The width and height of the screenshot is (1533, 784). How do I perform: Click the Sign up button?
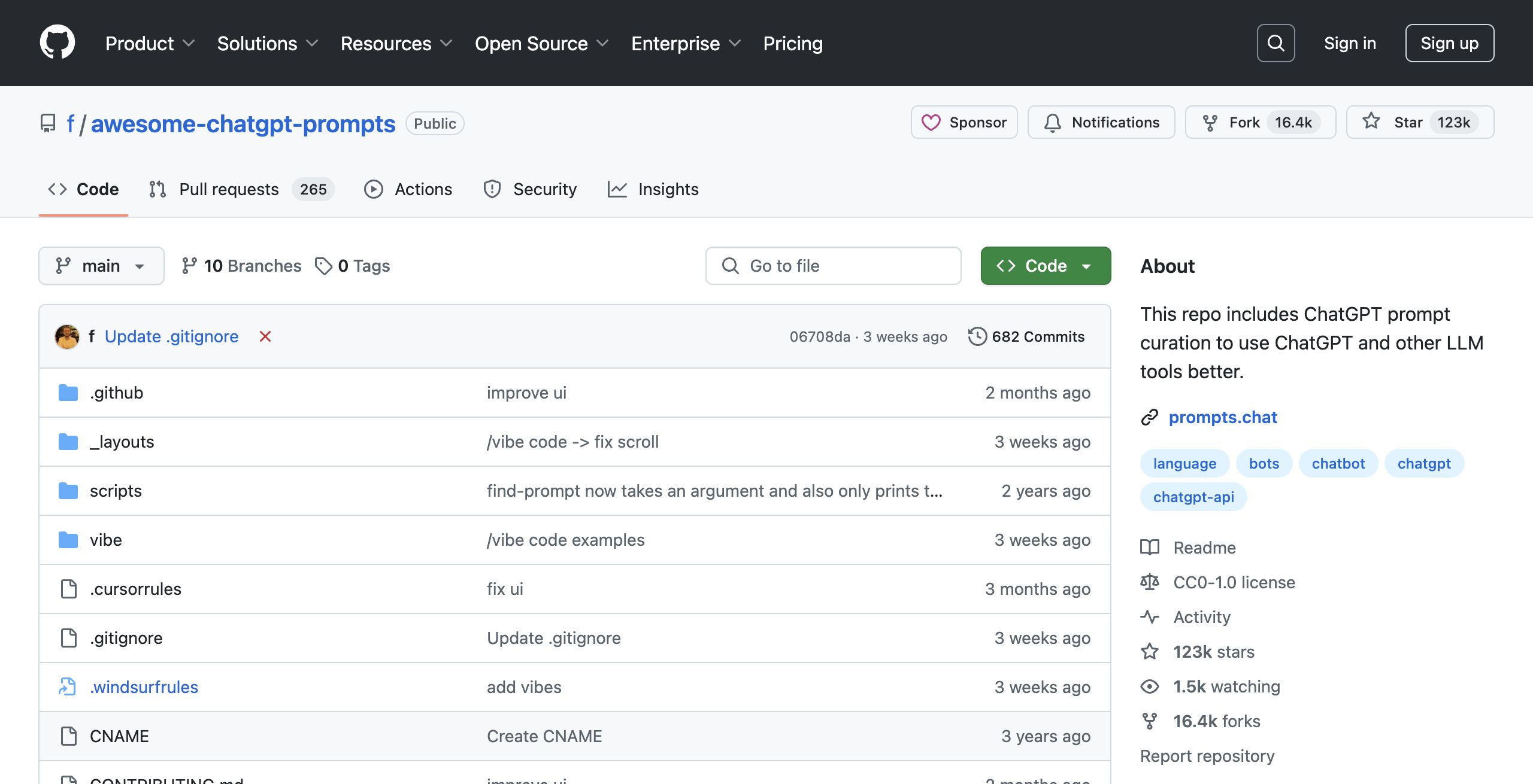coord(1449,44)
